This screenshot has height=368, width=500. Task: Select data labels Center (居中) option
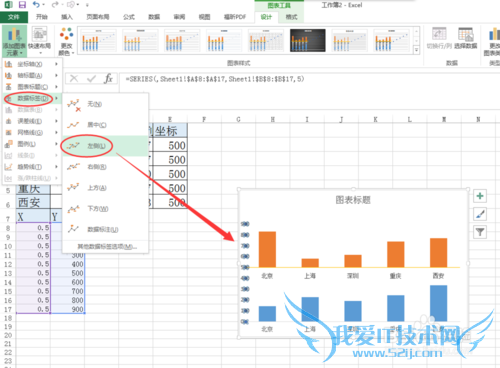pos(105,125)
